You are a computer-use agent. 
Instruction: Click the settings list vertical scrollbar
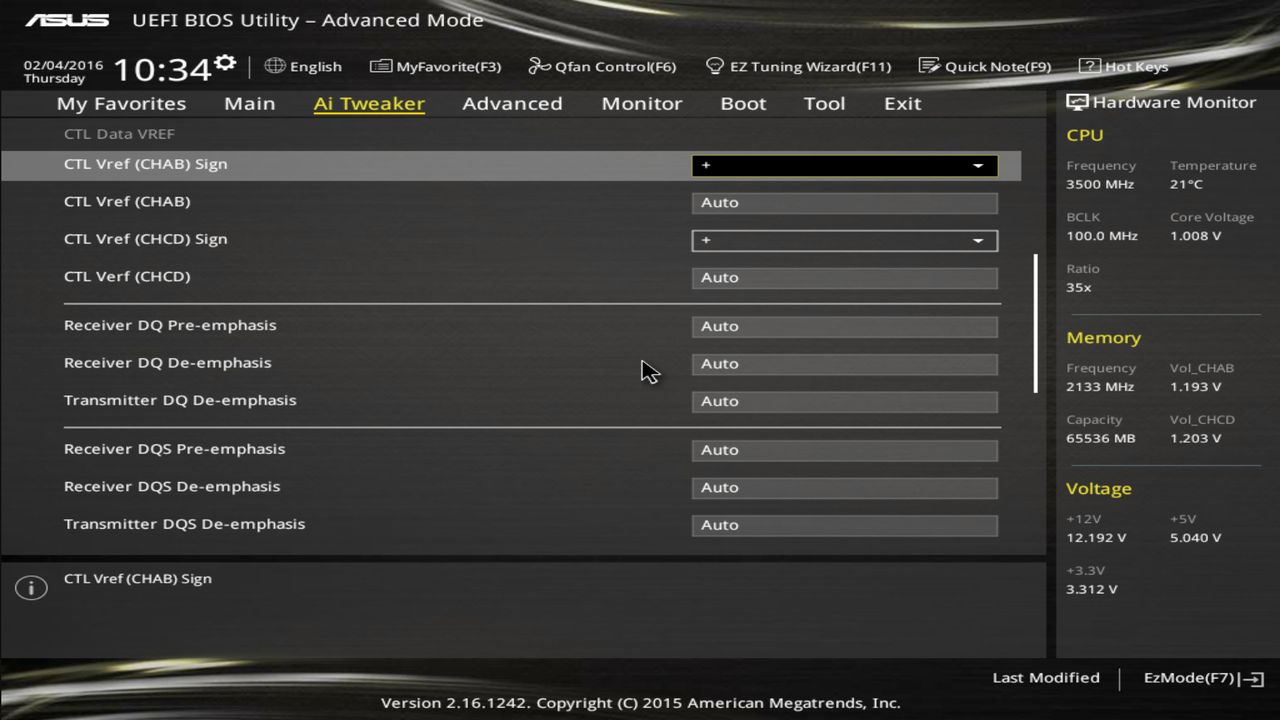(x=1036, y=323)
